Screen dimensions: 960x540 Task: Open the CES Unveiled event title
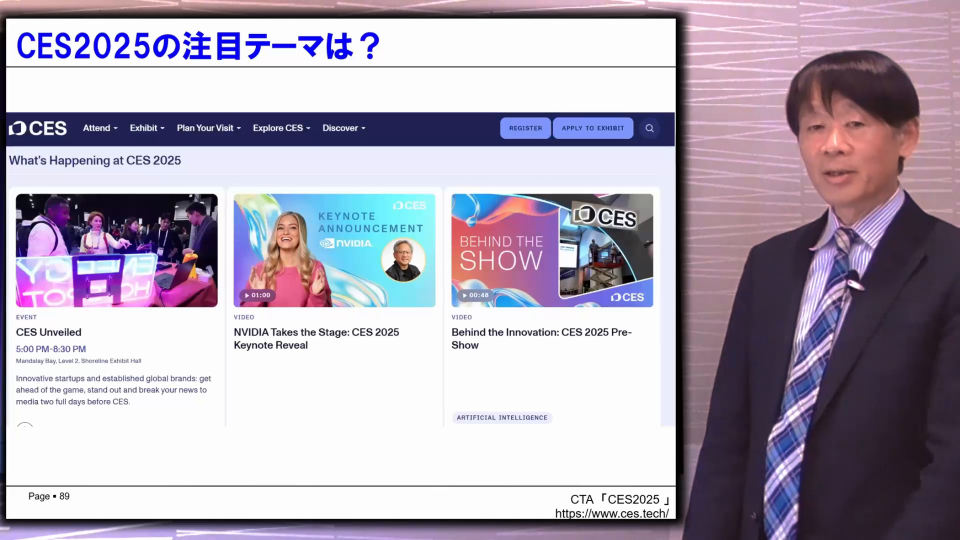(x=49, y=332)
